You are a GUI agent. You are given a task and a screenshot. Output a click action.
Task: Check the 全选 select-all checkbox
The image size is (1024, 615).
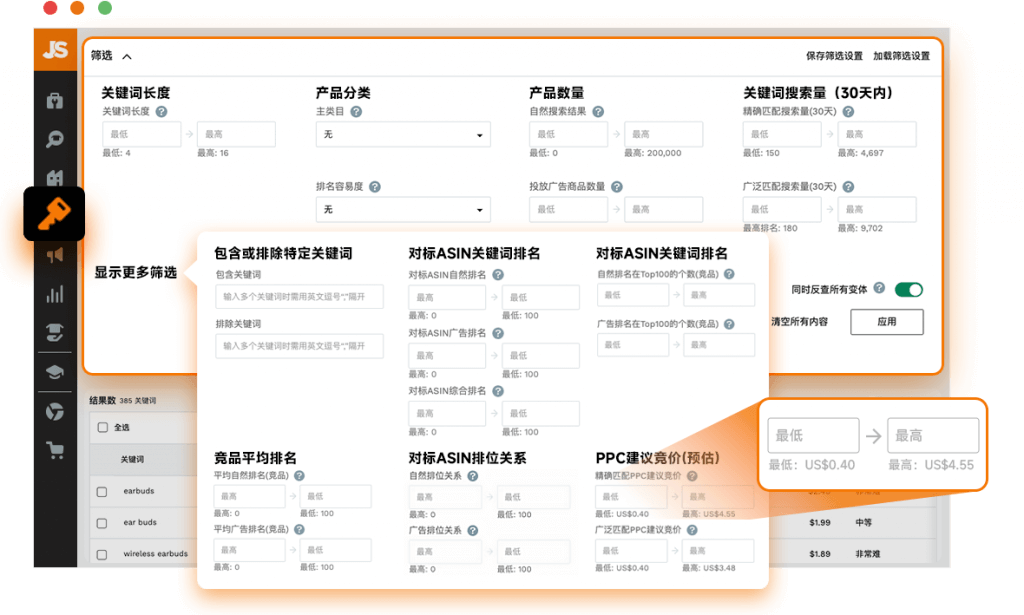[x=103, y=428]
